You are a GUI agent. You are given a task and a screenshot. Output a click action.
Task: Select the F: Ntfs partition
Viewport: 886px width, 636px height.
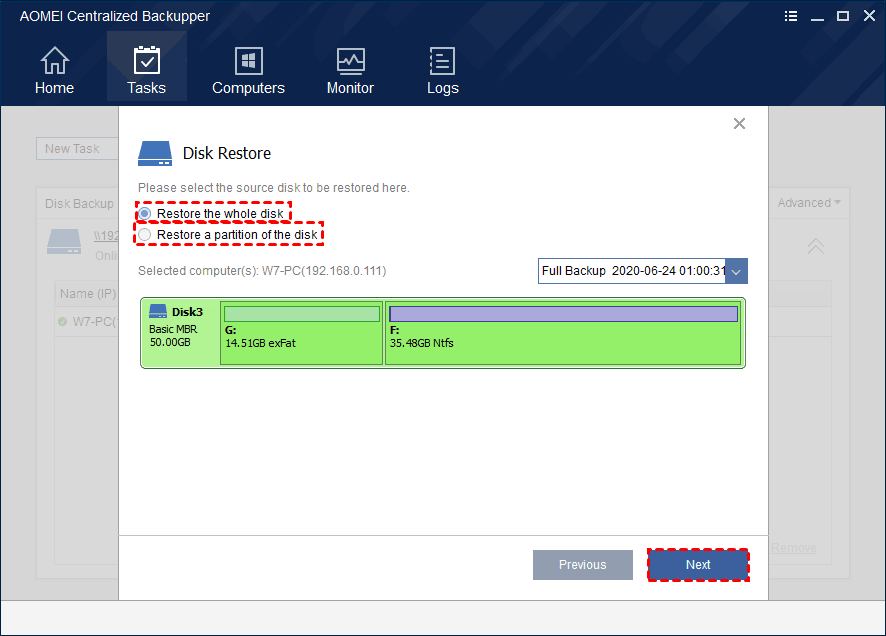(x=563, y=333)
